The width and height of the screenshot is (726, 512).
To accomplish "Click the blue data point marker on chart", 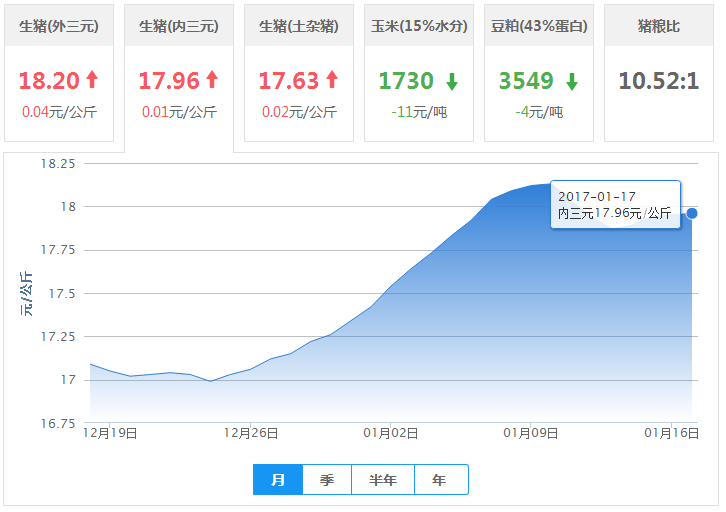I will tap(692, 213).
